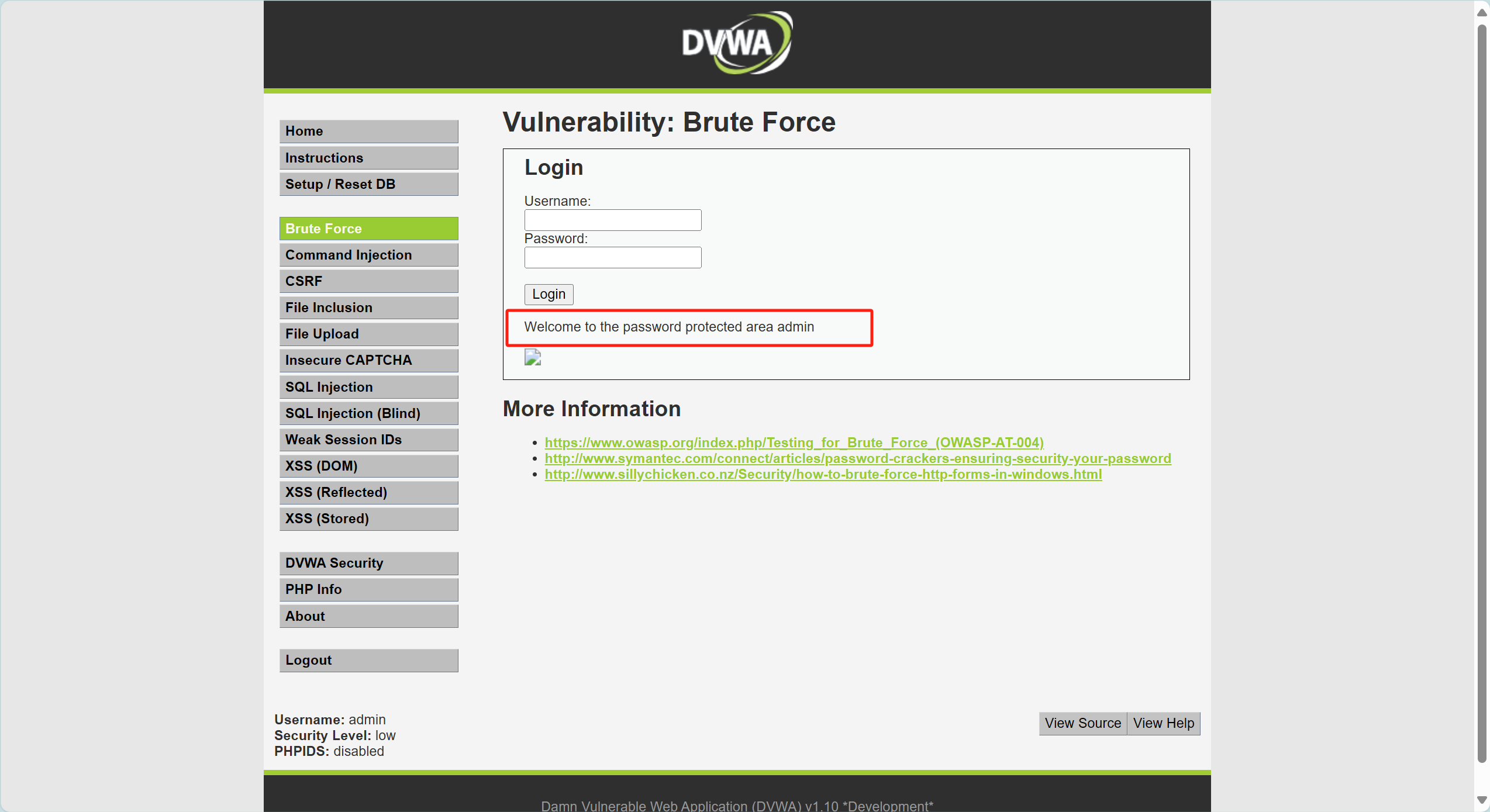Select the File Upload menu item
1490x812 pixels.
[x=368, y=334]
